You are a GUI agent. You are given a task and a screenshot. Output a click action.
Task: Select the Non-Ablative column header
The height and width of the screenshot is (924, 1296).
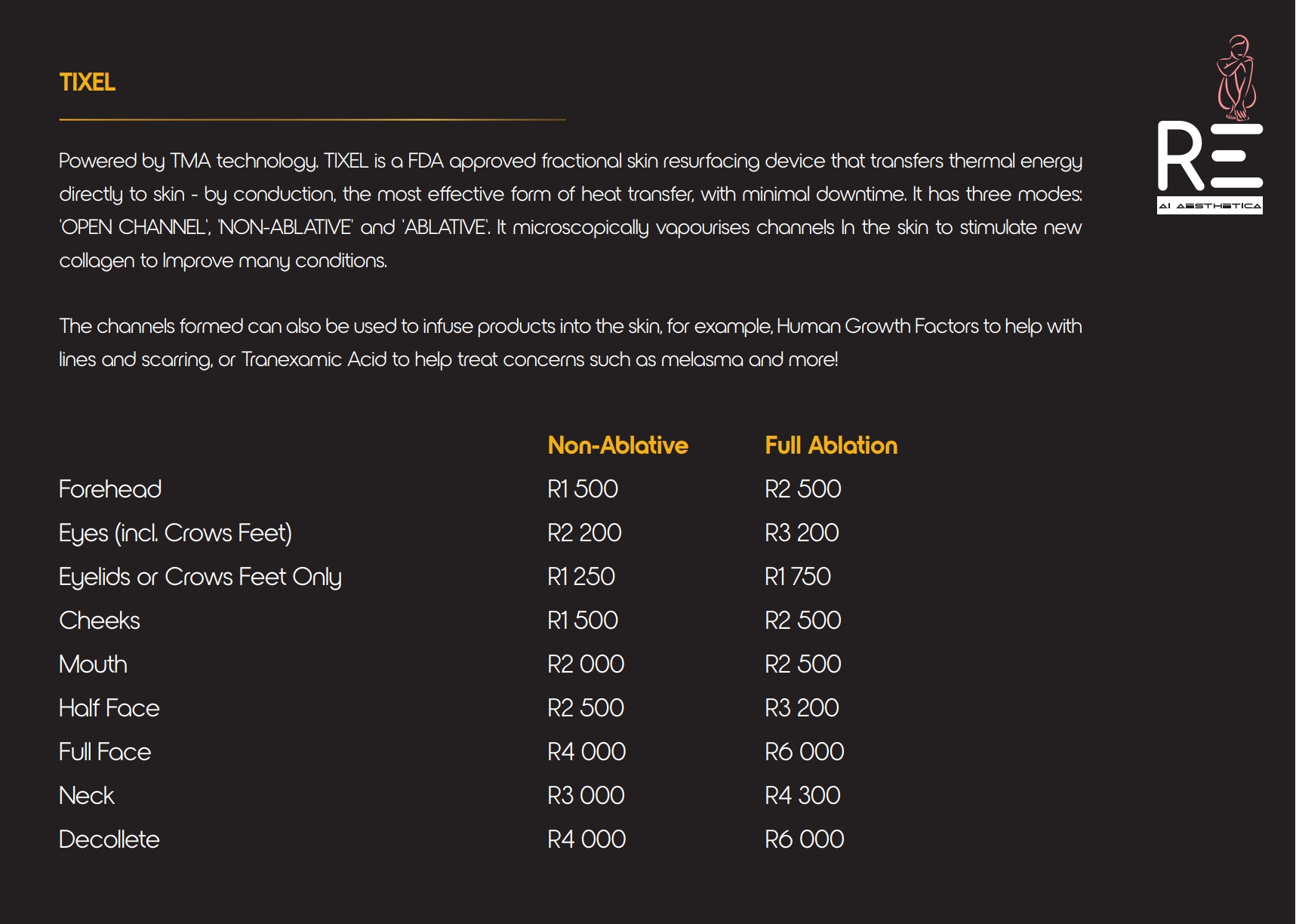pos(617,445)
